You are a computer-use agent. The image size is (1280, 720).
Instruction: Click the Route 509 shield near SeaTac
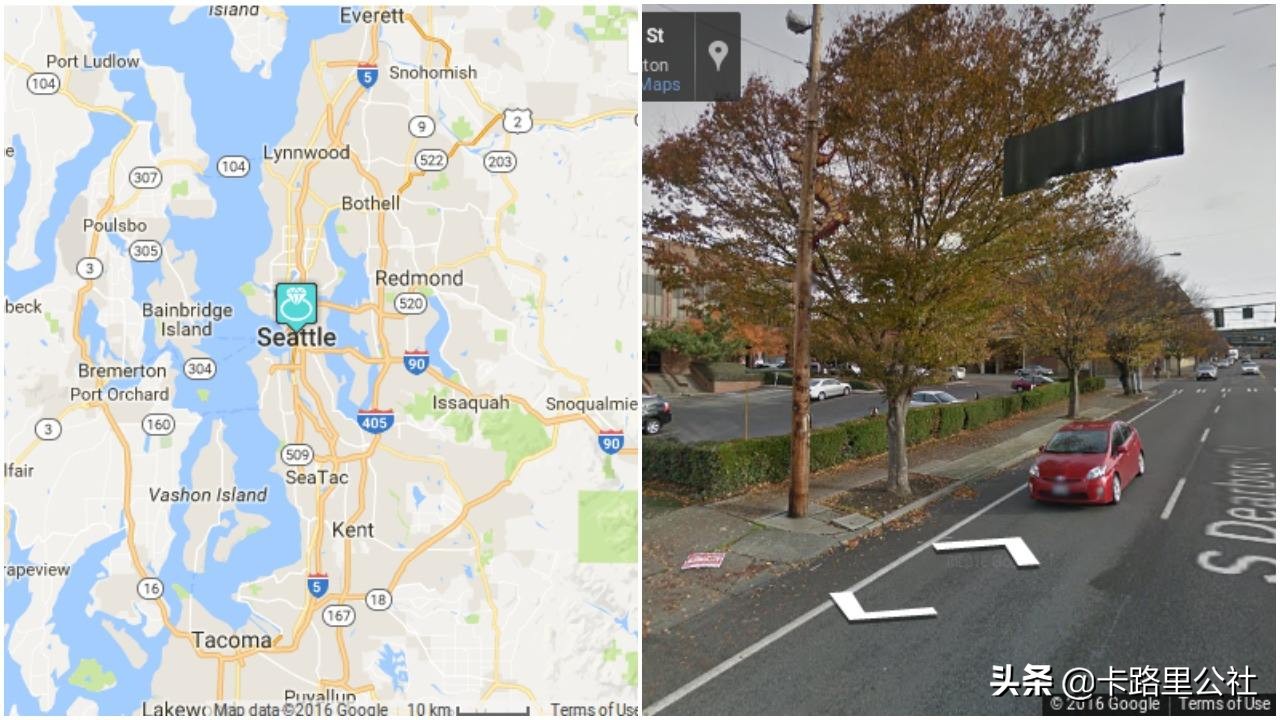coord(297,455)
